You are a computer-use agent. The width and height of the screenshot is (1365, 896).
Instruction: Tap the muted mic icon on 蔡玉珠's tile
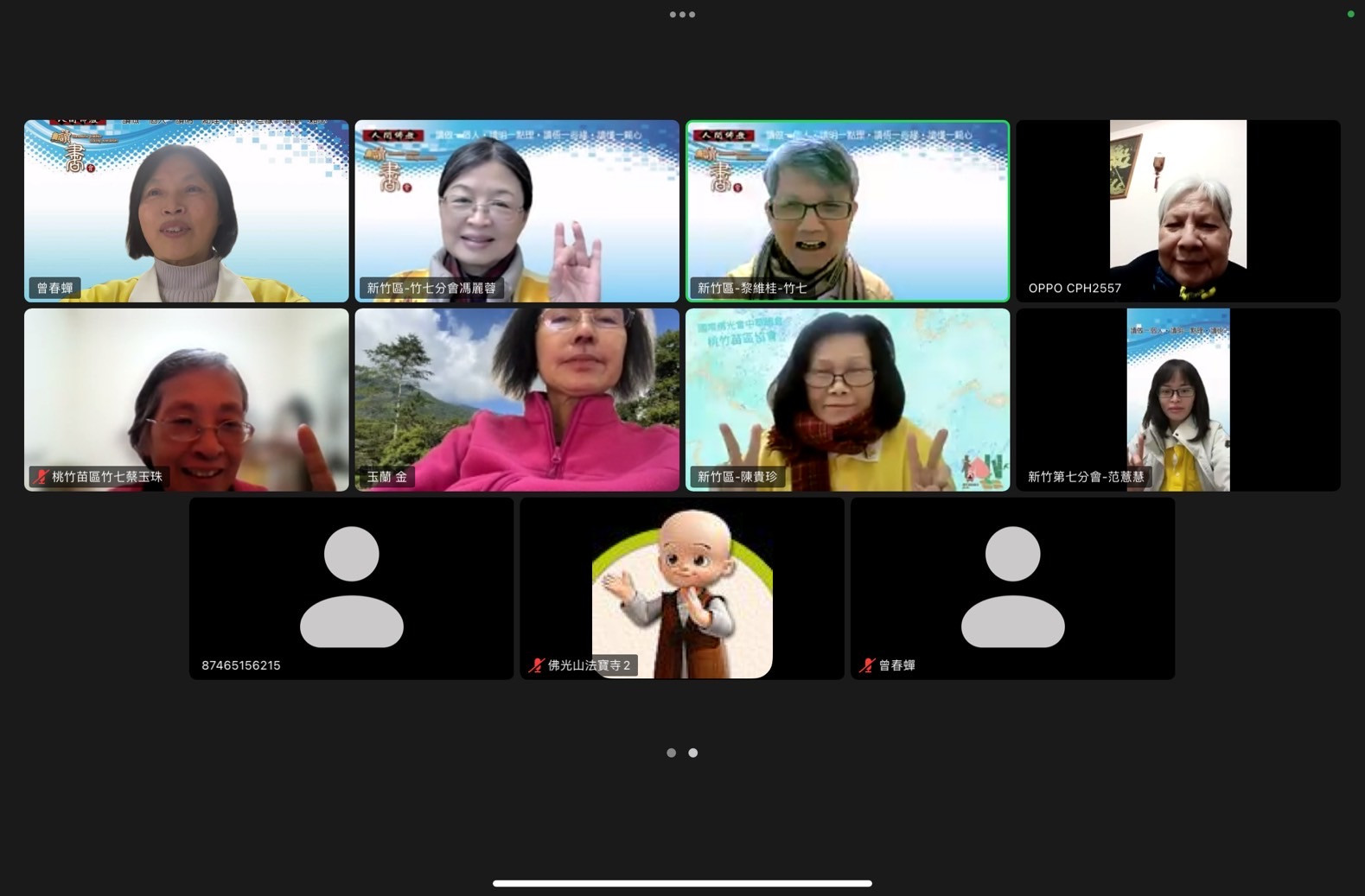41,477
